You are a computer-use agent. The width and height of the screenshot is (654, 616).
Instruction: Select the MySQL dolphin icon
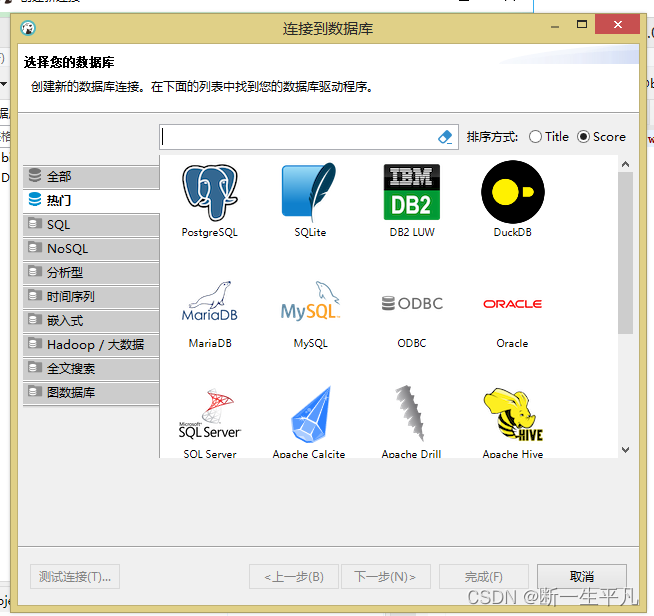(x=310, y=301)
